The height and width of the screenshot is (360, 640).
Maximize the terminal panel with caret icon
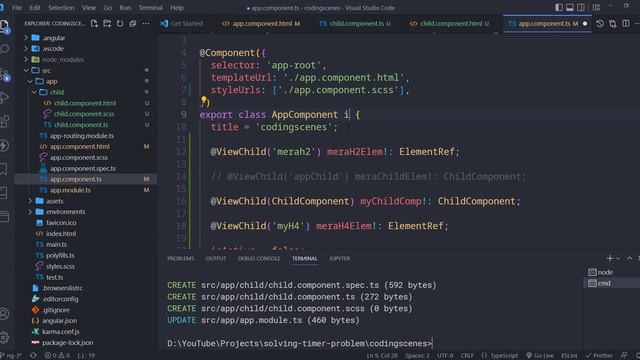629,258
